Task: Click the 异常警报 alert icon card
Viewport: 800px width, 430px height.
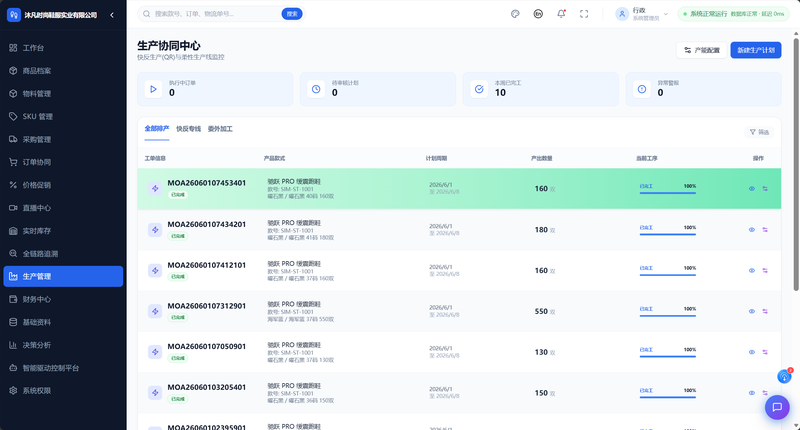Action: [642, 89]
